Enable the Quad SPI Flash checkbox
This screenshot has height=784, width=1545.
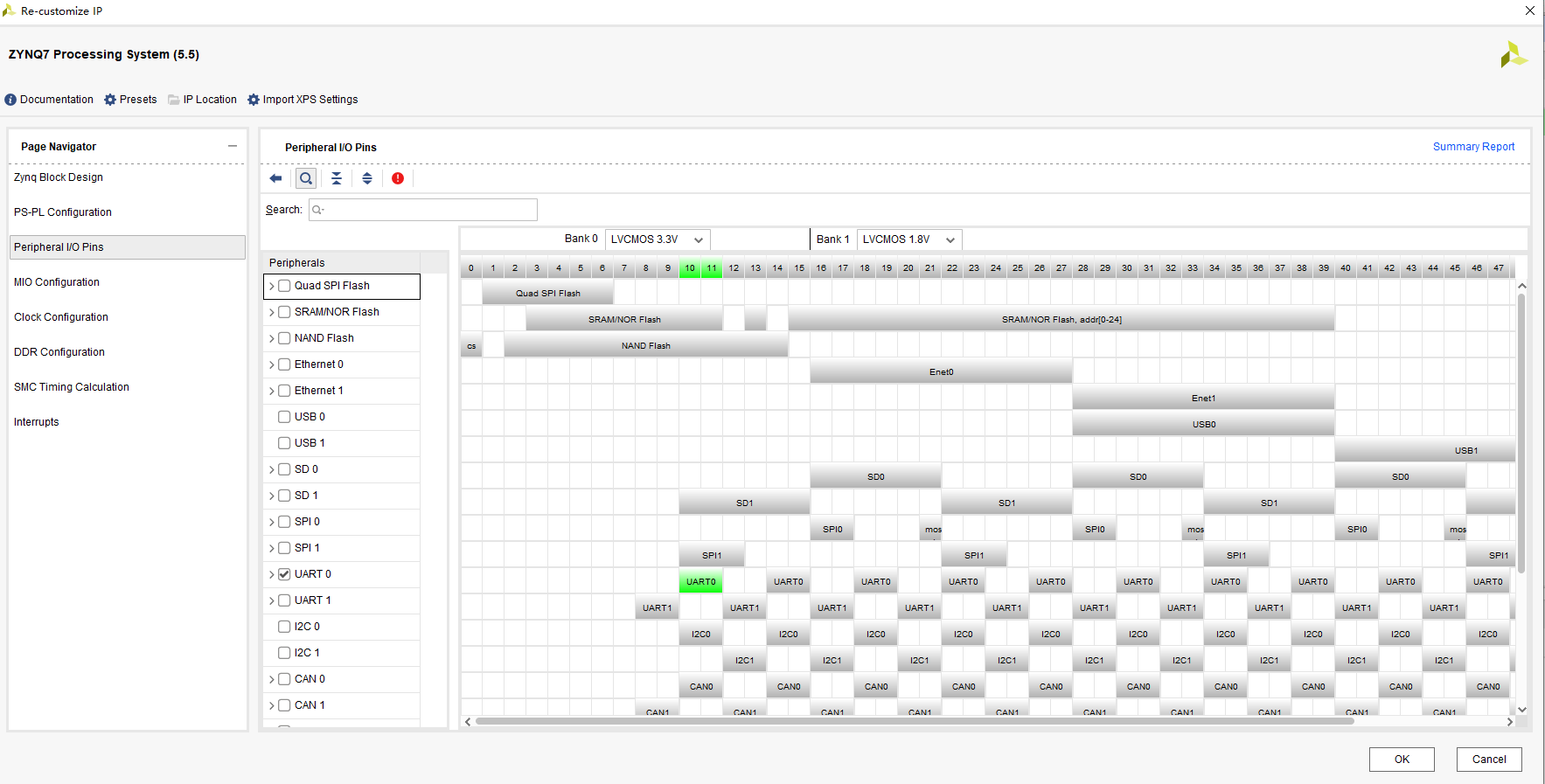(x=284, y=286)
